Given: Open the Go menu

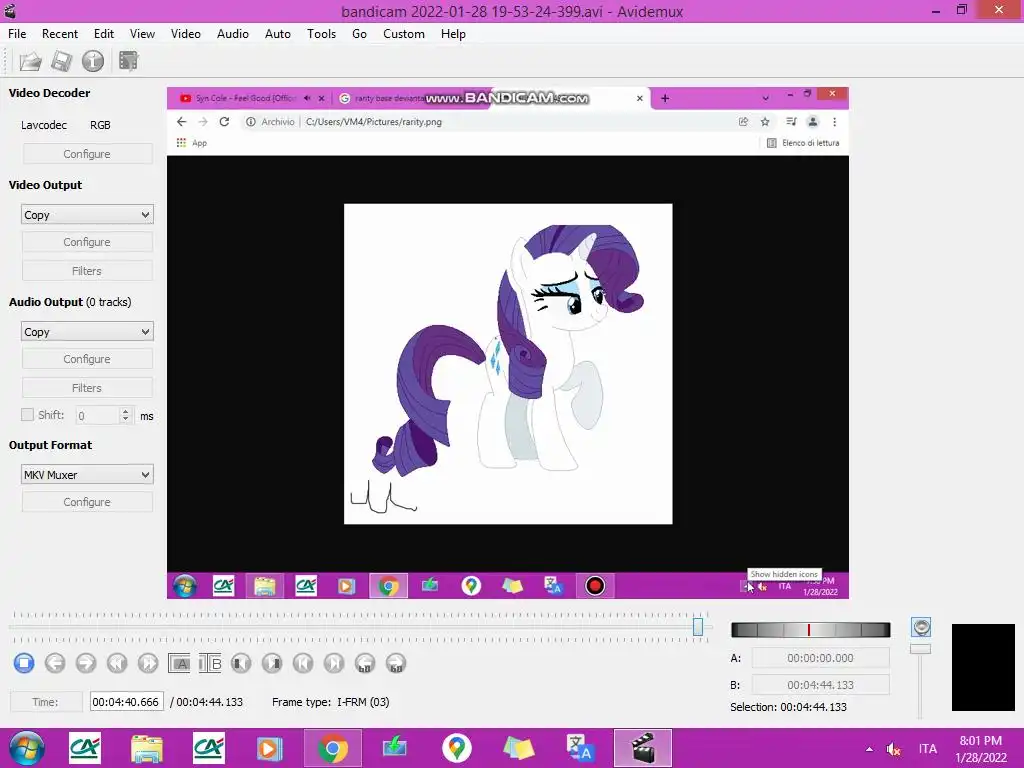Looking at the screenshot, I should (x=359, y=34).
